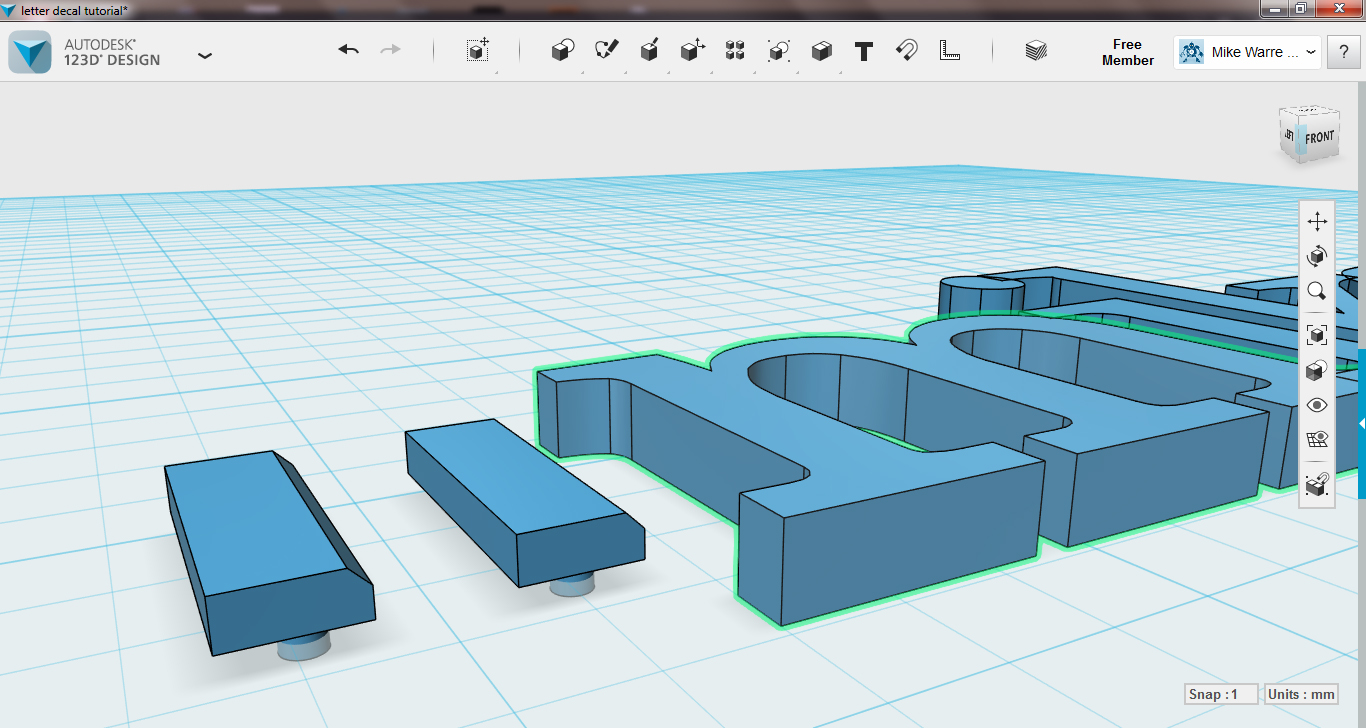Toggle the show/hide solids eye icon
Screen dimensions: 1366x728
pyautogui.click(x=1317, y=405)
